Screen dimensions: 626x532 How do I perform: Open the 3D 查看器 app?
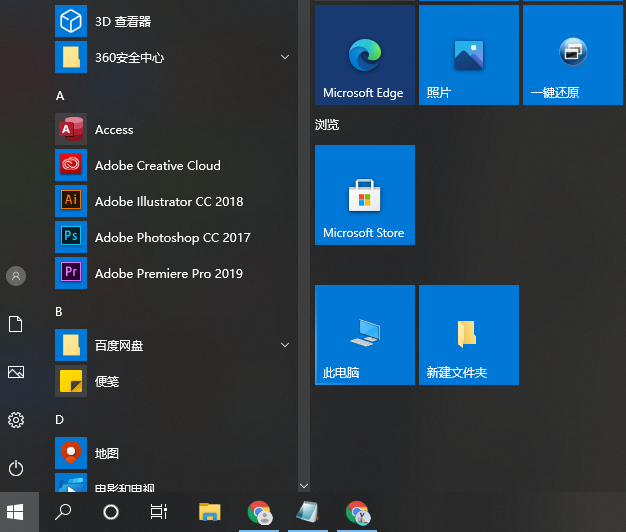tap(122, 21)
